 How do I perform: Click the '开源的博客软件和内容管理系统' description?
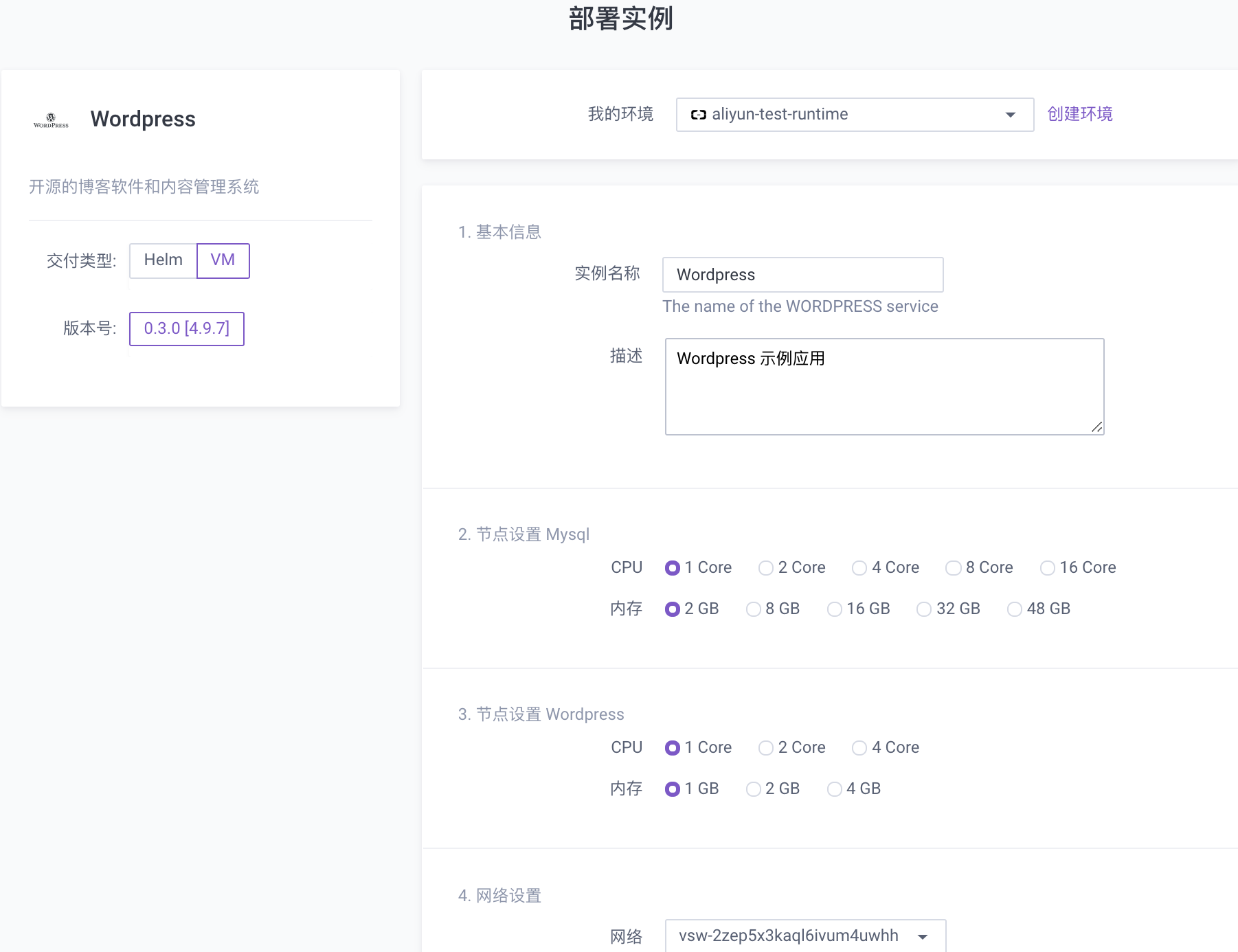coord(144,187)
